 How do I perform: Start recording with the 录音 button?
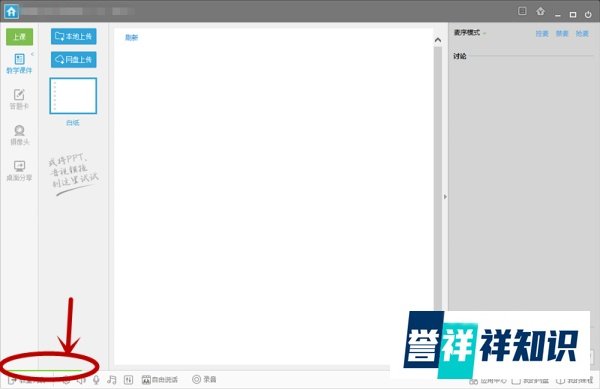point(204,379)
